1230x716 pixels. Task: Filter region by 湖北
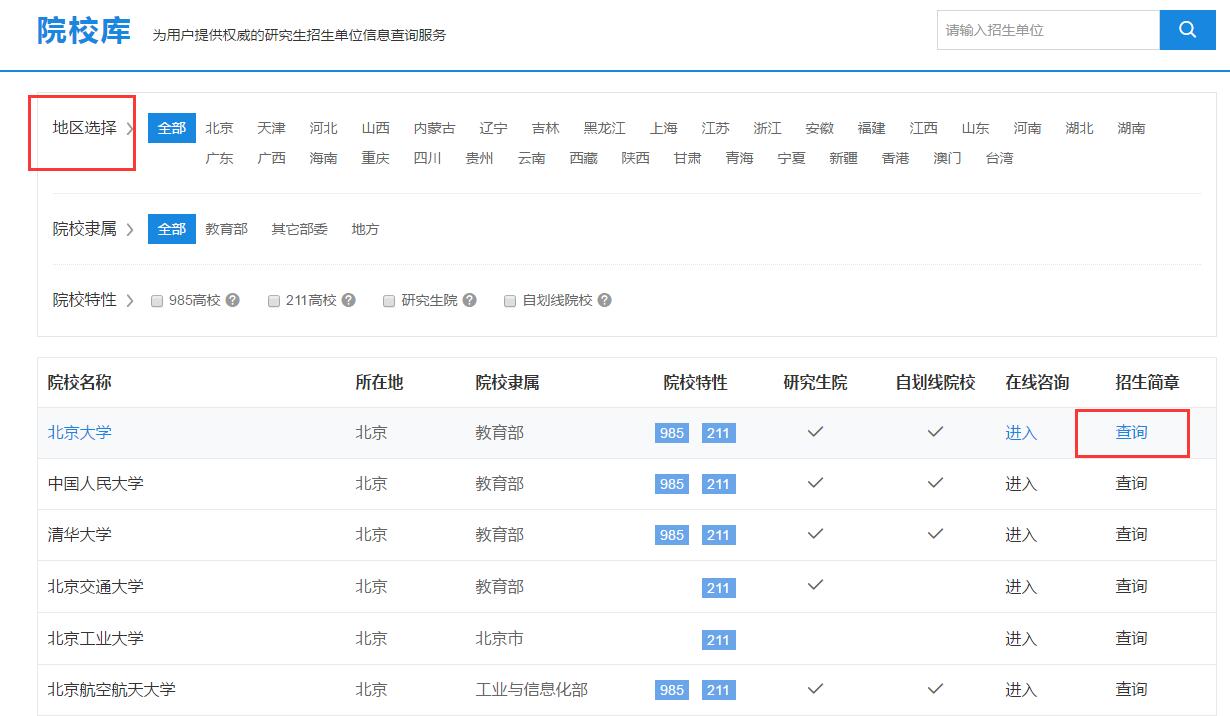[x=1080, y=128]
